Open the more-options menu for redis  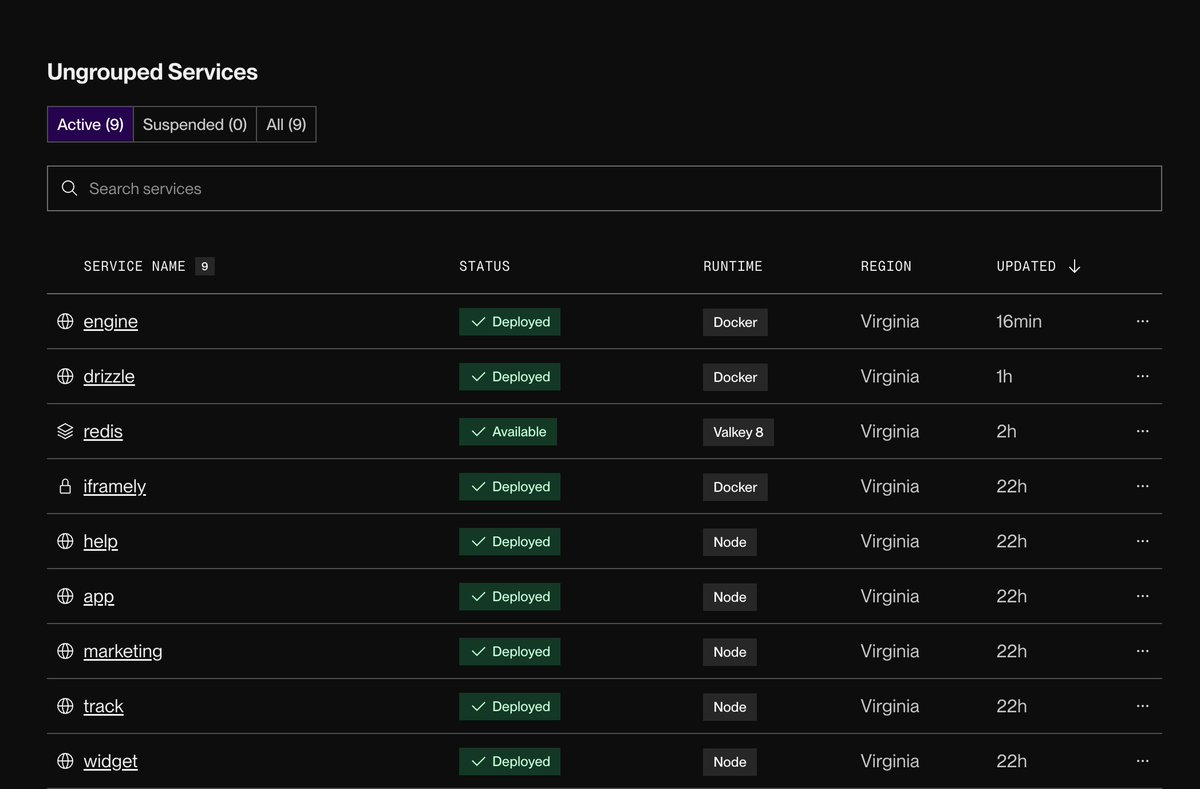pyautogui.click(x=1143, y=431)
